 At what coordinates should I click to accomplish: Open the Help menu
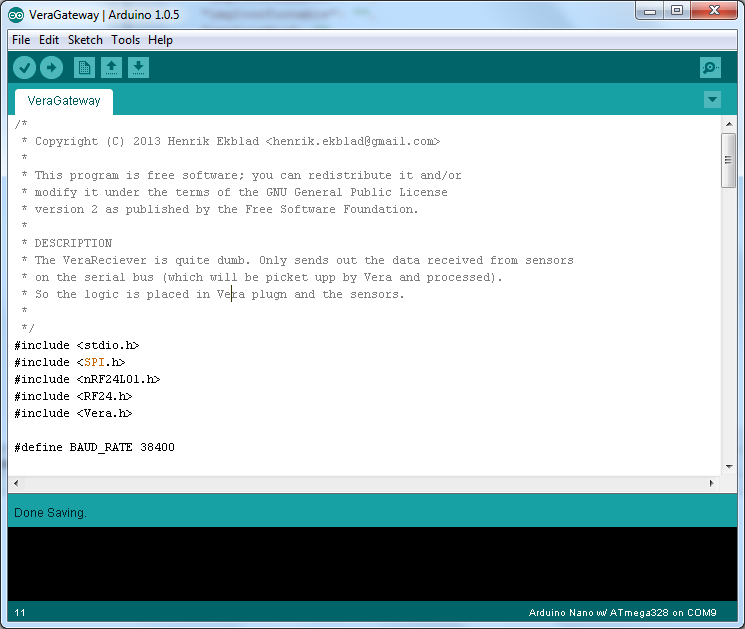160,40
